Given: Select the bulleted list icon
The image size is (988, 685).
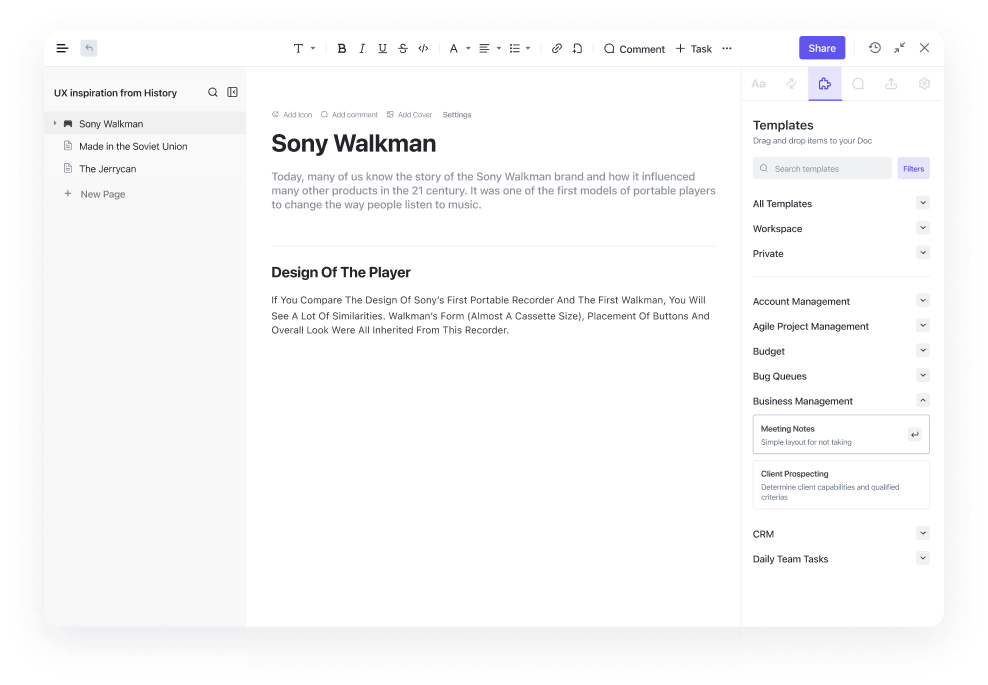Looking at the screenshot, I should click(515, 49).
